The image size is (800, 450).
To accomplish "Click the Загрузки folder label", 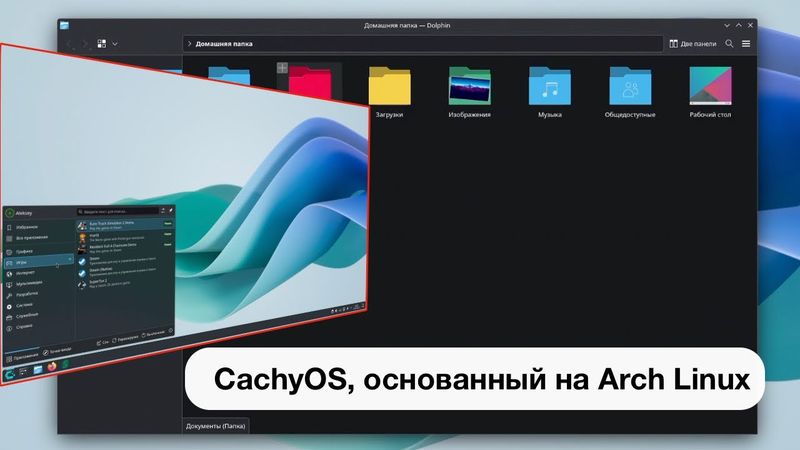I will [x=389, y=115].
